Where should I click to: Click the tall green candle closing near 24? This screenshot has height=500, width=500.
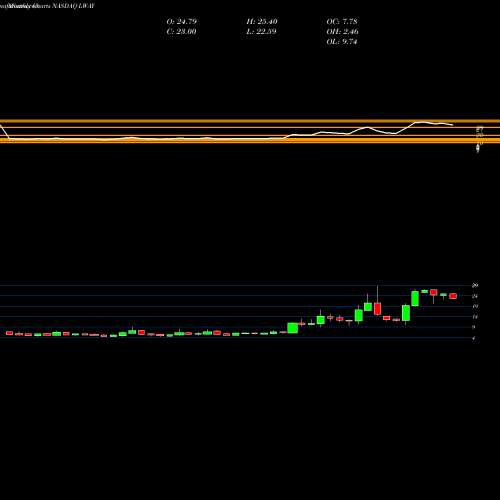[415, 298]
